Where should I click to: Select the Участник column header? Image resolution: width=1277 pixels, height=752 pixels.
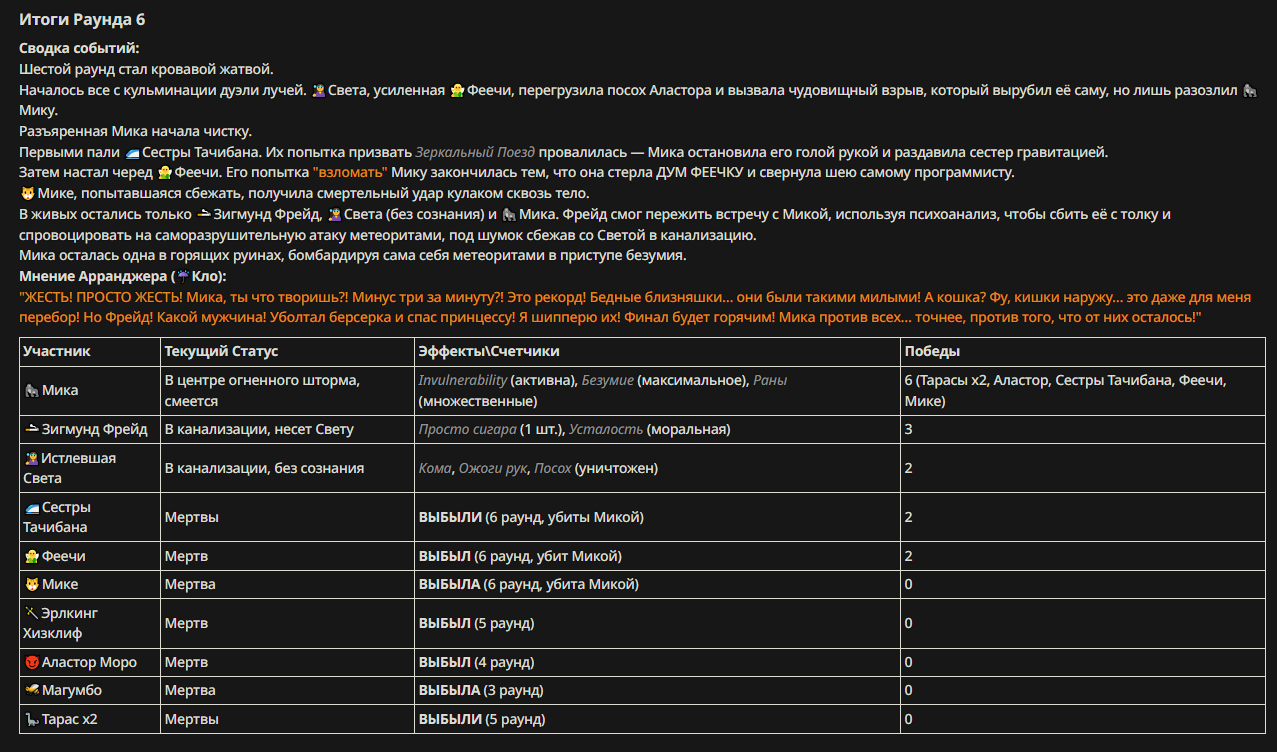pyautogui.click(x=57, y=352)
